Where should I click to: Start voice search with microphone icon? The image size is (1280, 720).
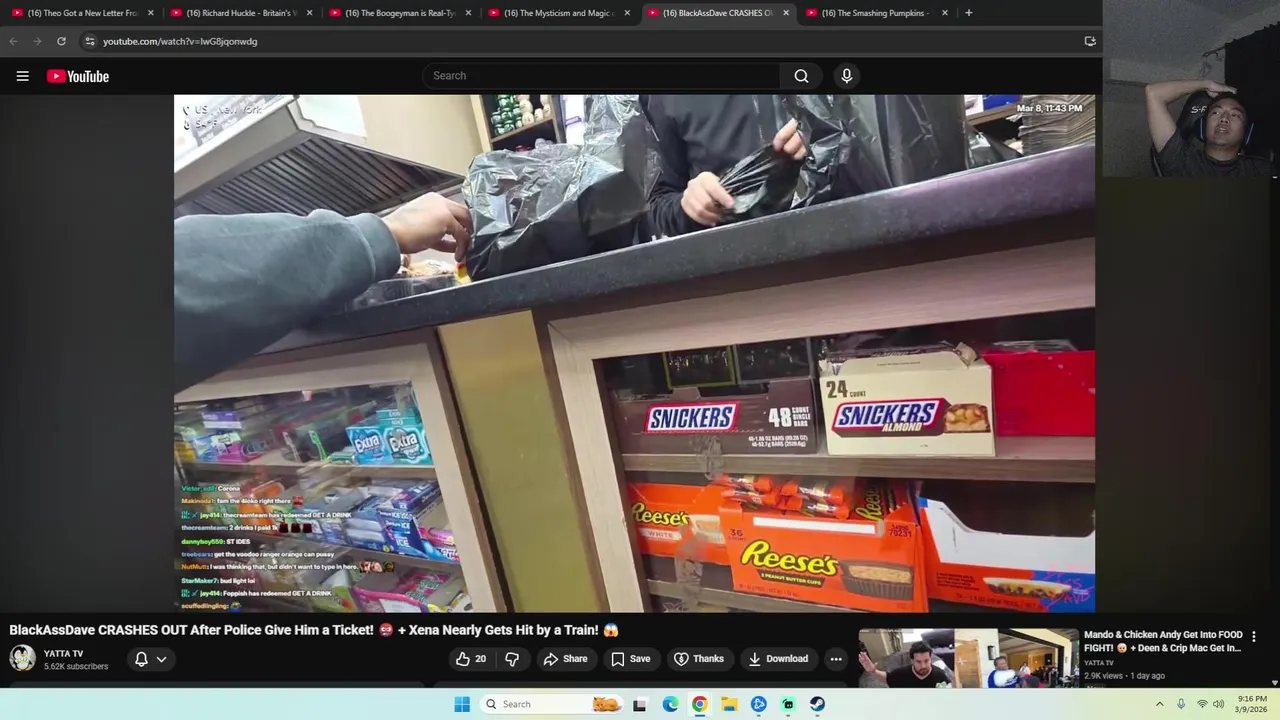(846, 76)
